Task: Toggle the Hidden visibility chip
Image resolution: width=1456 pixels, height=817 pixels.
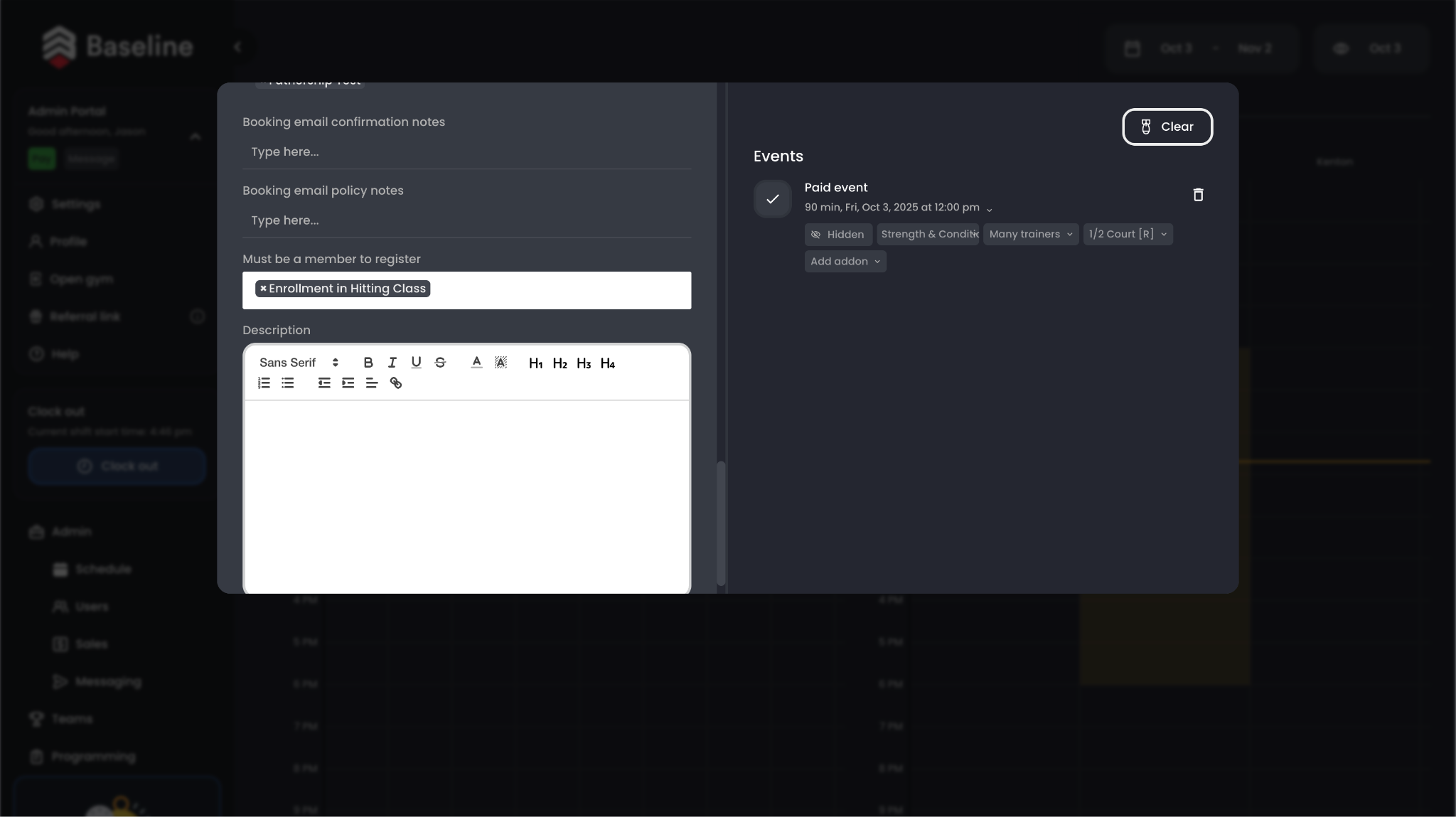Action: coord(838,235)
